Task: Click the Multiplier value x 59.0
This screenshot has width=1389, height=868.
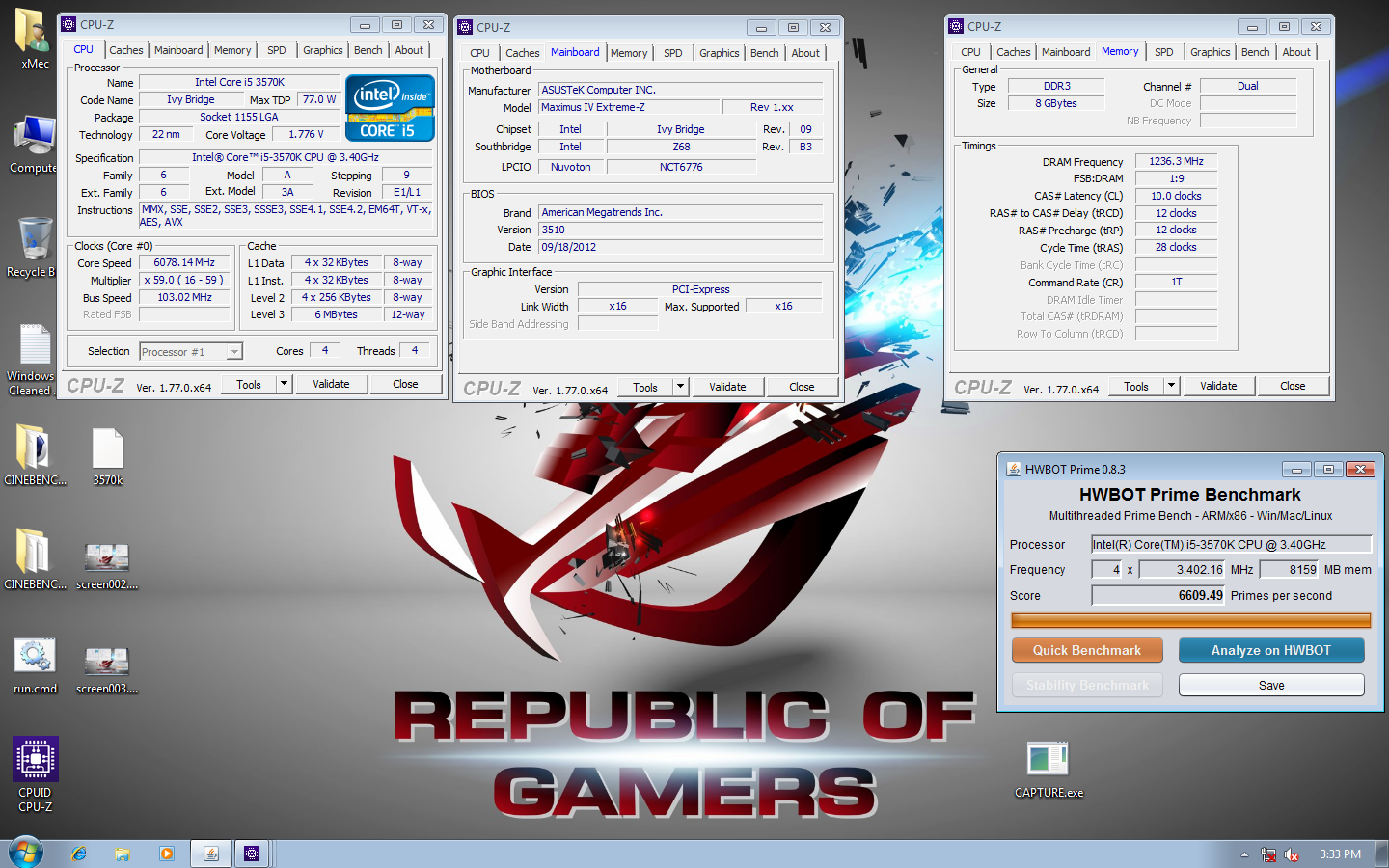Action: pos(184,280)
